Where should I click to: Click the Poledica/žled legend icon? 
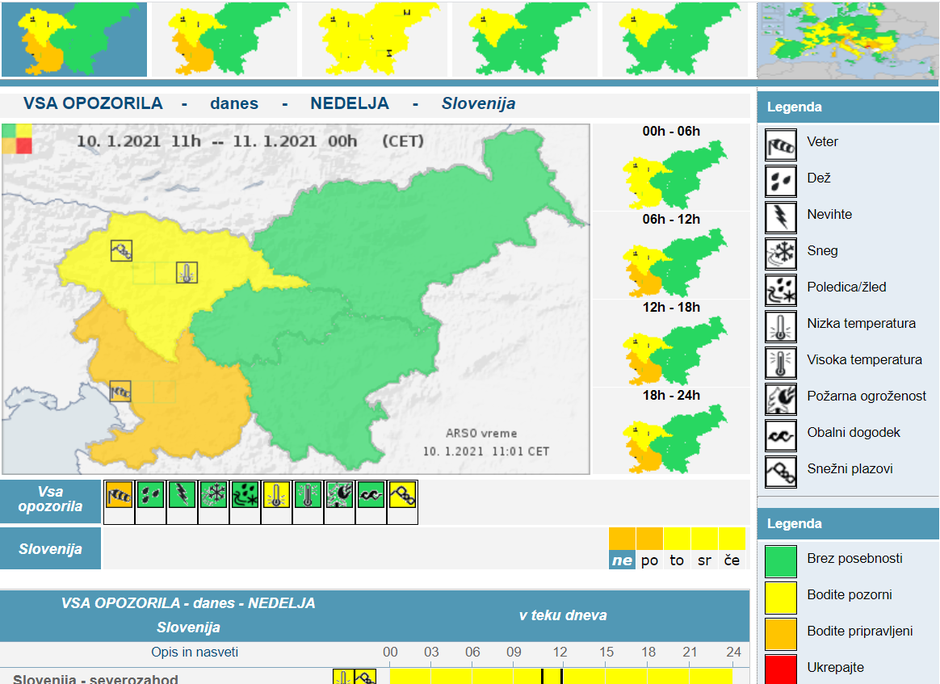tap(779, 287)
